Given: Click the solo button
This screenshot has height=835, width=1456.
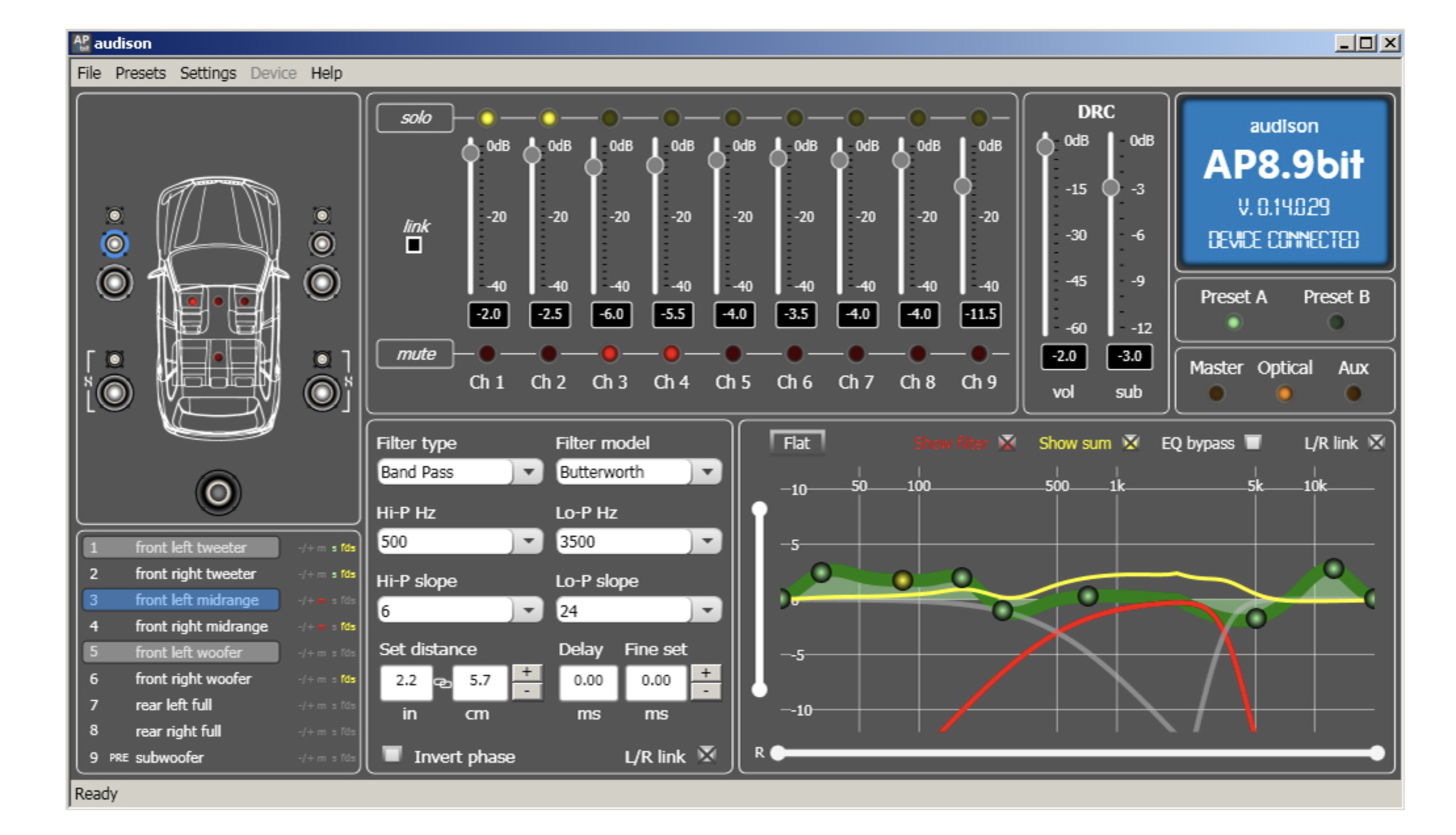Looking at the screenshot, I should [416, 118].
